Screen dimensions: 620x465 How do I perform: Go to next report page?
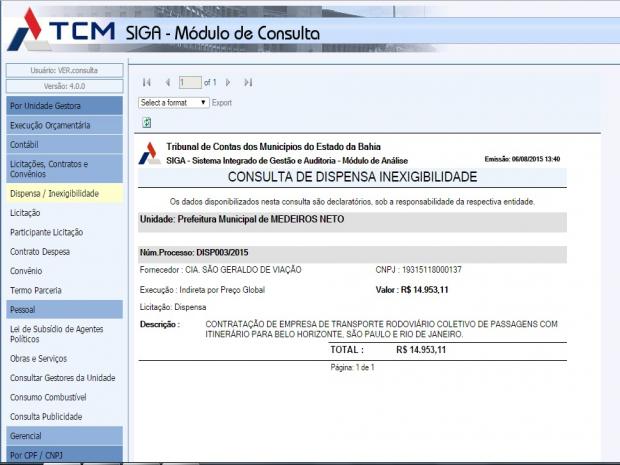(x=228, y=82)
